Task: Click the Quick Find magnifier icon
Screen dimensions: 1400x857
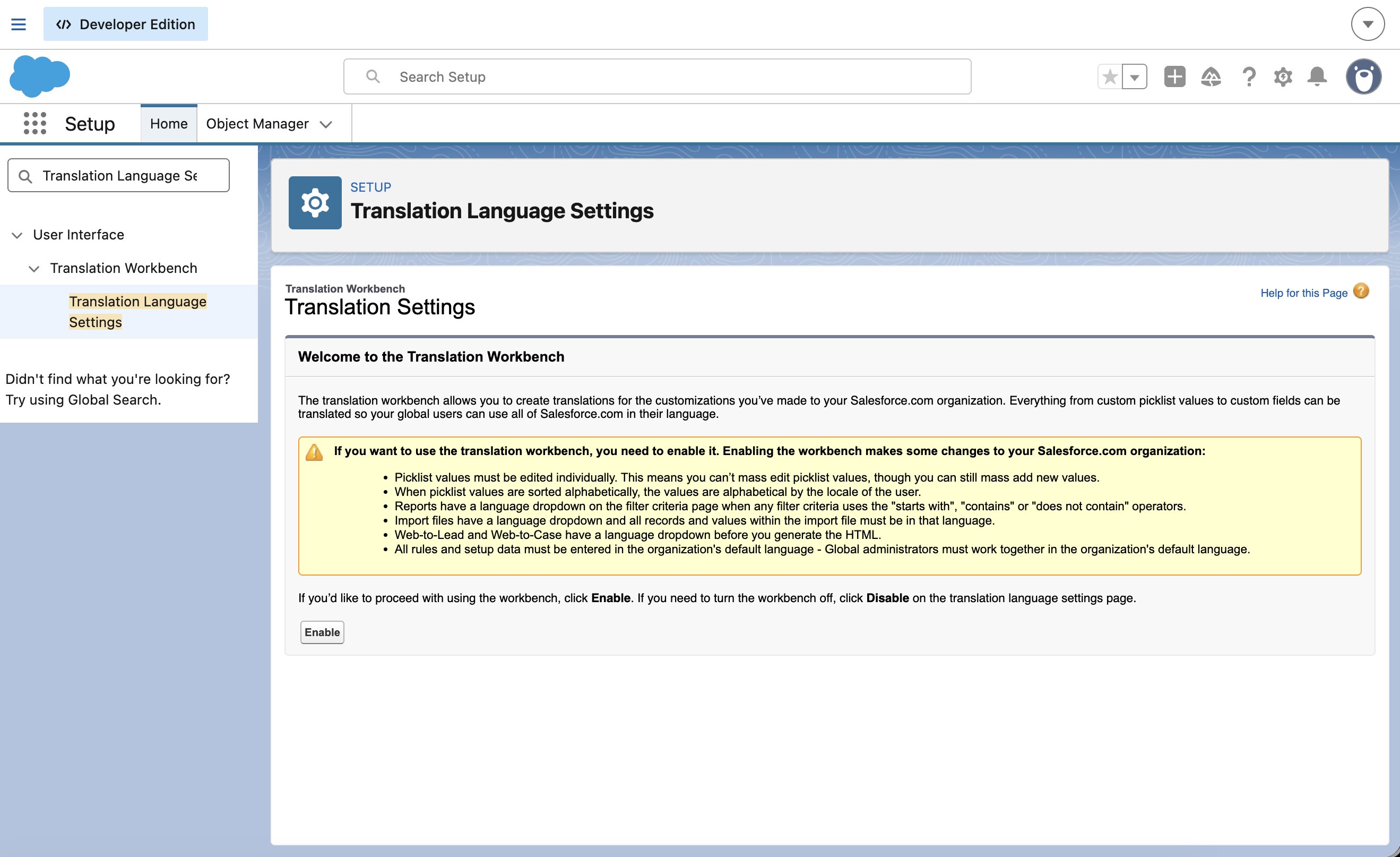Action: click(25, 176)
